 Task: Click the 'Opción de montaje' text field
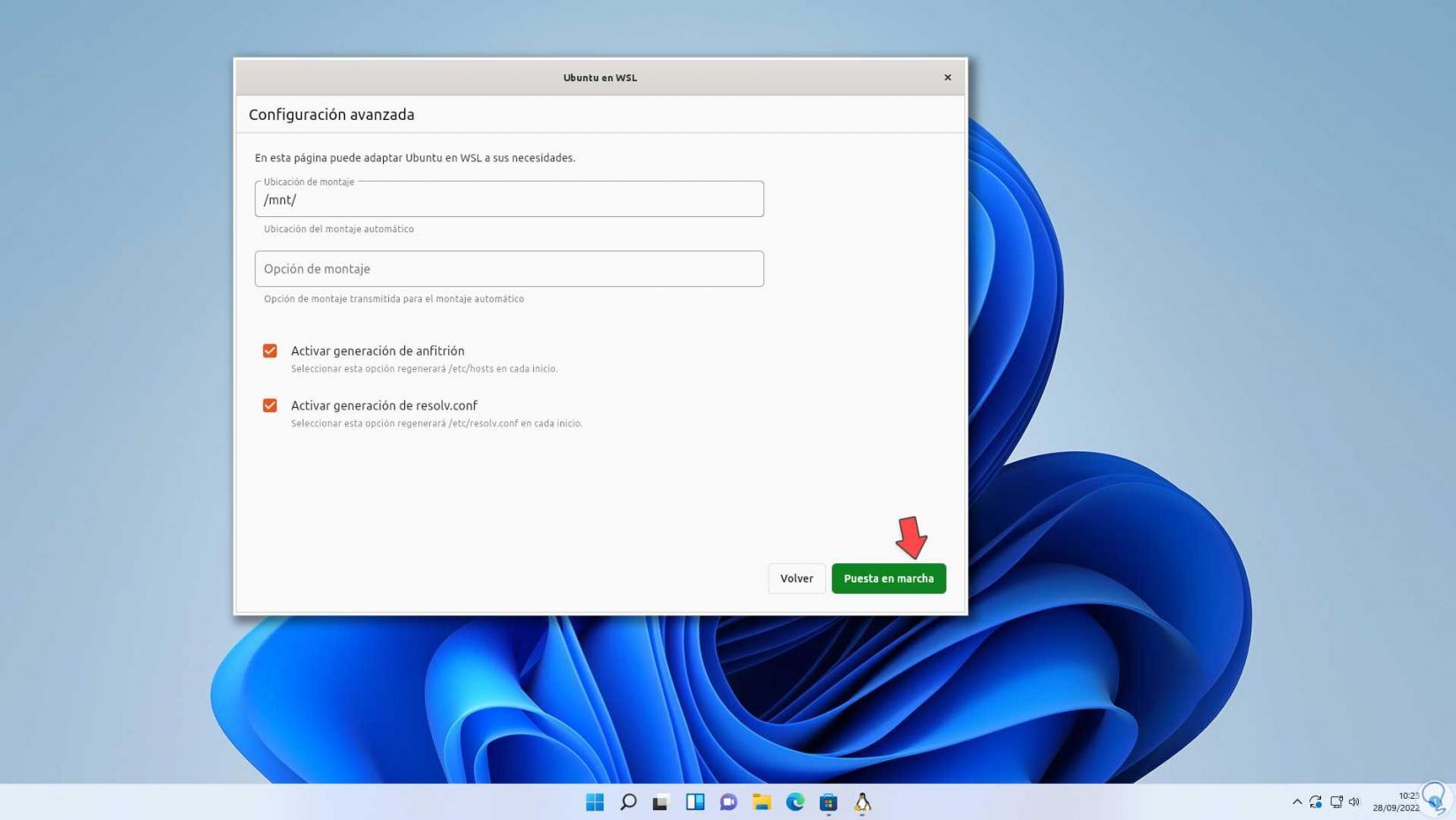point(509,268)
